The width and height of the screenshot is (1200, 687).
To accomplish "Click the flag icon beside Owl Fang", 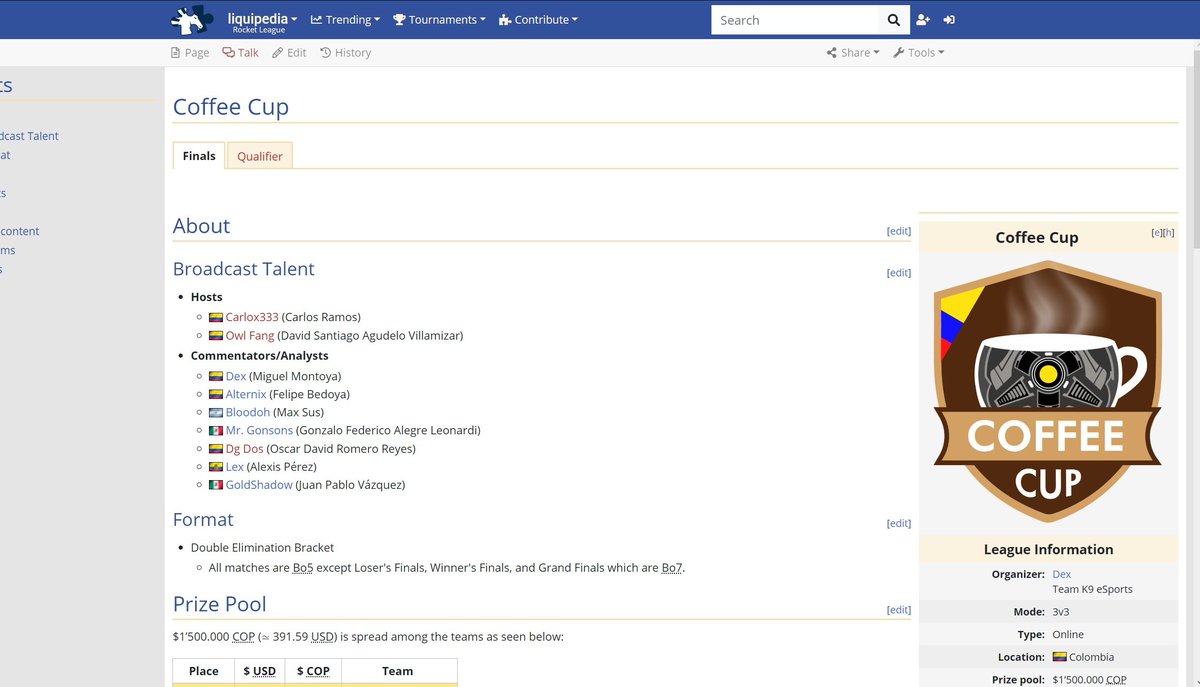I will 215,336.
